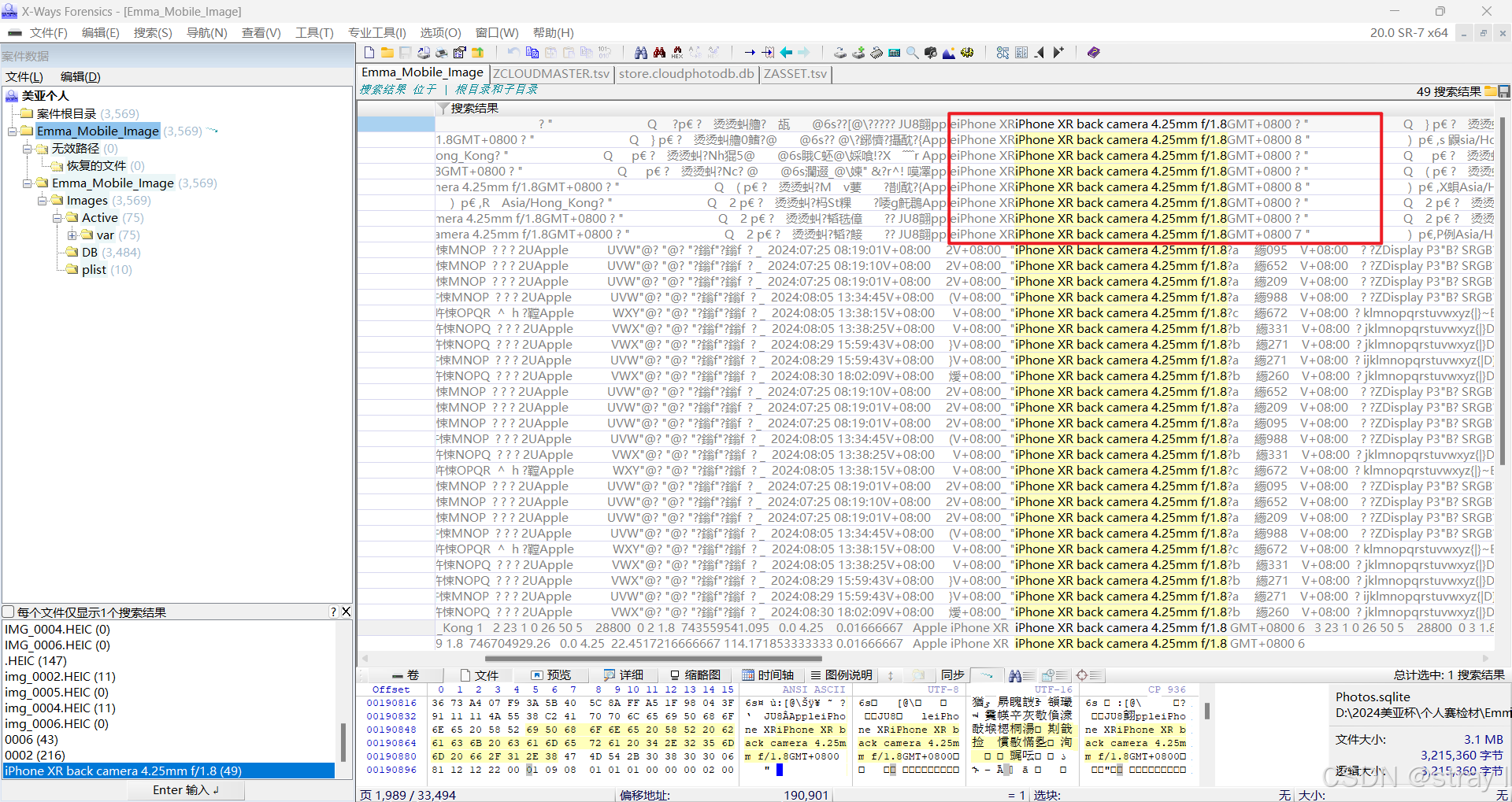Select the DB folder in tree

[x=90, y=253]
